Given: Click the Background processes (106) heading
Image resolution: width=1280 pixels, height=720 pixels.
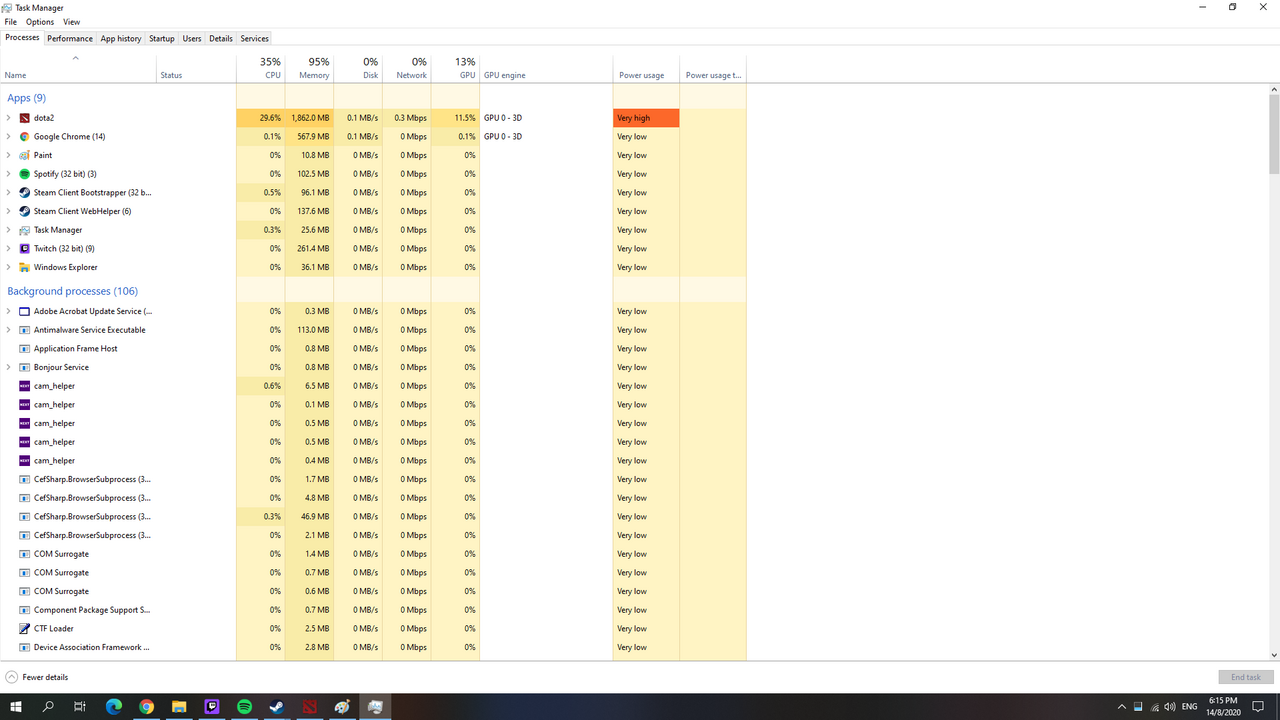Looking at the screenshot, I should click(x=73, y=292).
